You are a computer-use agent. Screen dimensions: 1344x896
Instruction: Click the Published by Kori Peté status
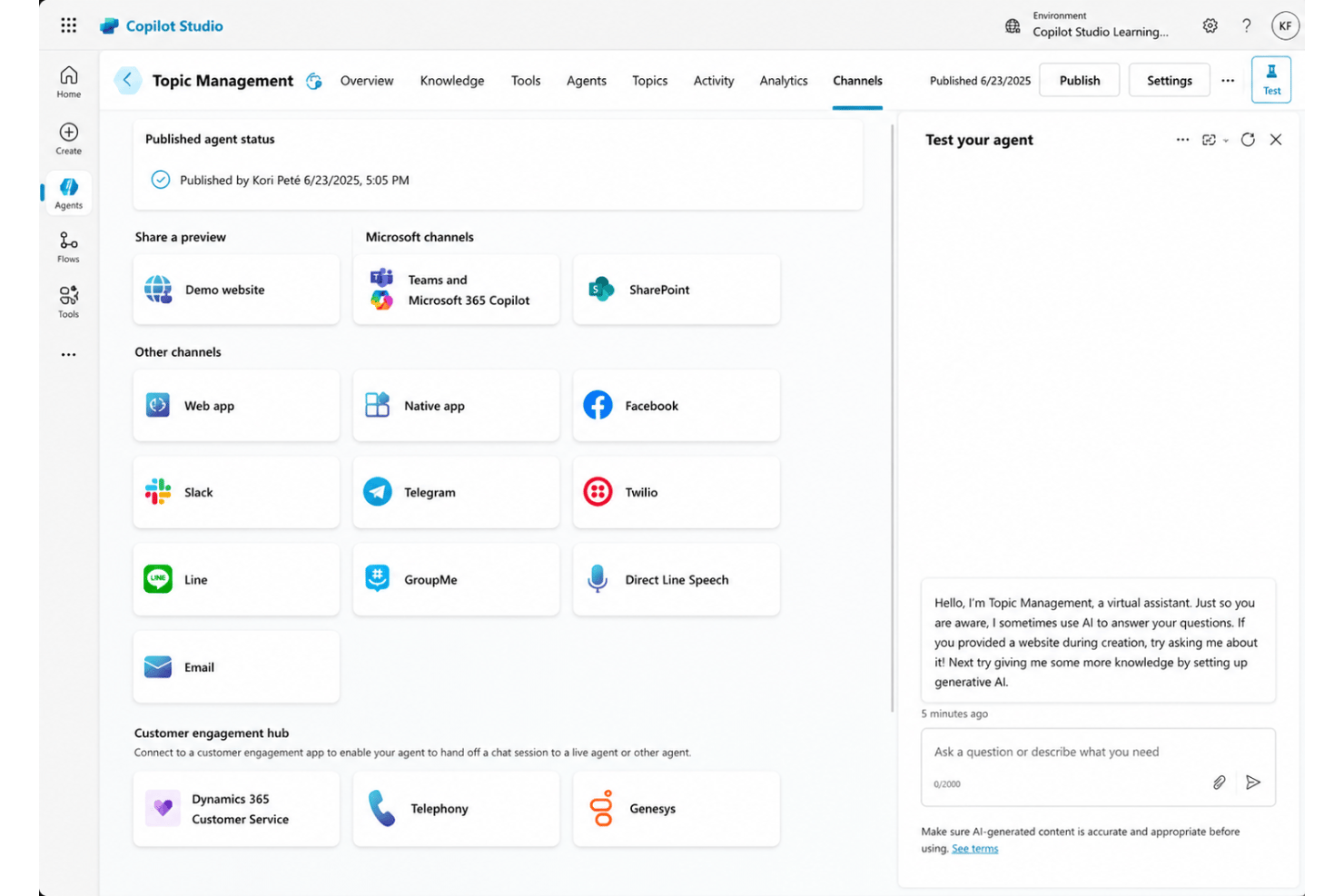click(x=280, y=180)
